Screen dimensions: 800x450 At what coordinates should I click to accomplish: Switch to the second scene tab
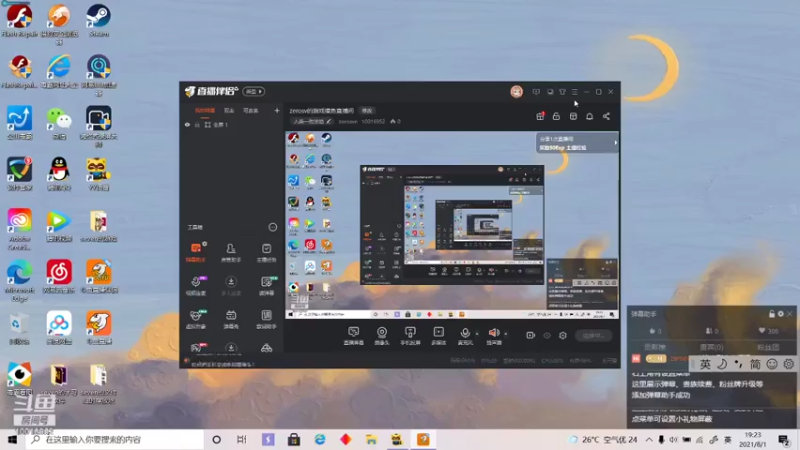click(229, 110)
